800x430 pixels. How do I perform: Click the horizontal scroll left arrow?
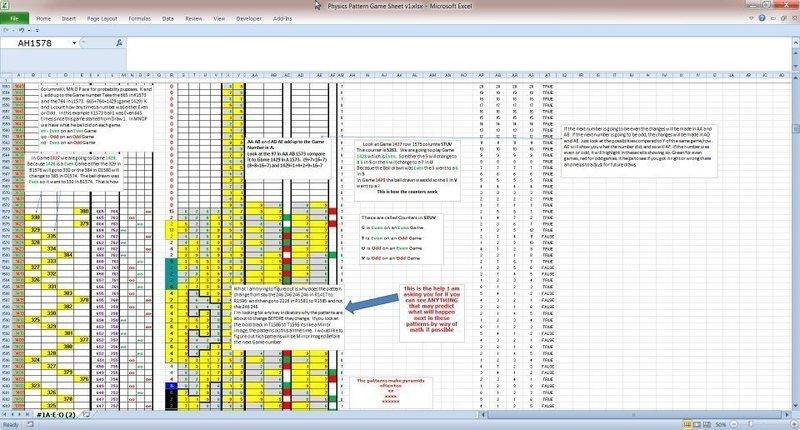pyautogui.click(x=484, y=415)
